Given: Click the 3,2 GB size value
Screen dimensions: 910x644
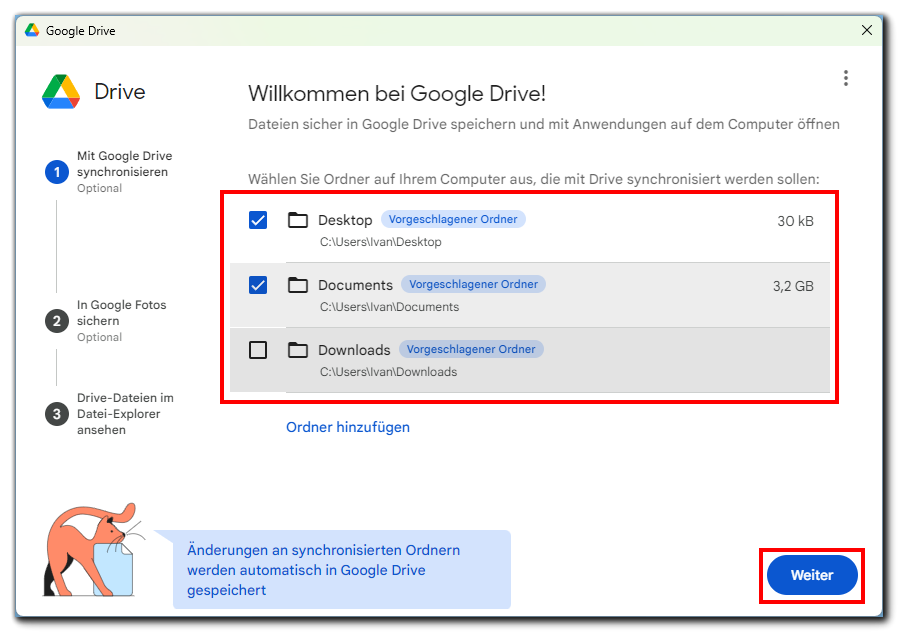Looking at the screenshot, I should coord(793,286).
